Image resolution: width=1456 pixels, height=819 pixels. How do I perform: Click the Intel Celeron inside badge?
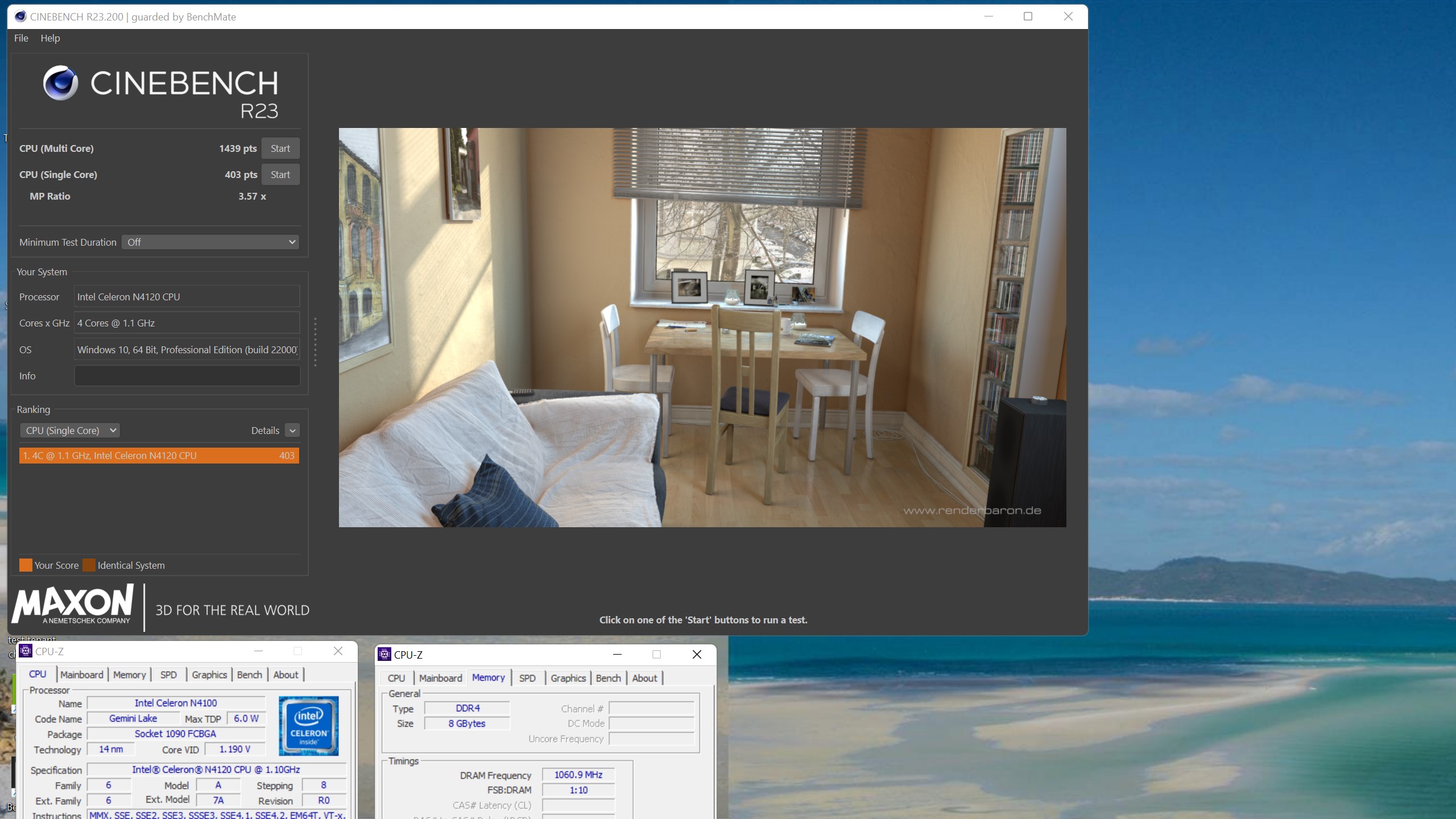point(309,726)
